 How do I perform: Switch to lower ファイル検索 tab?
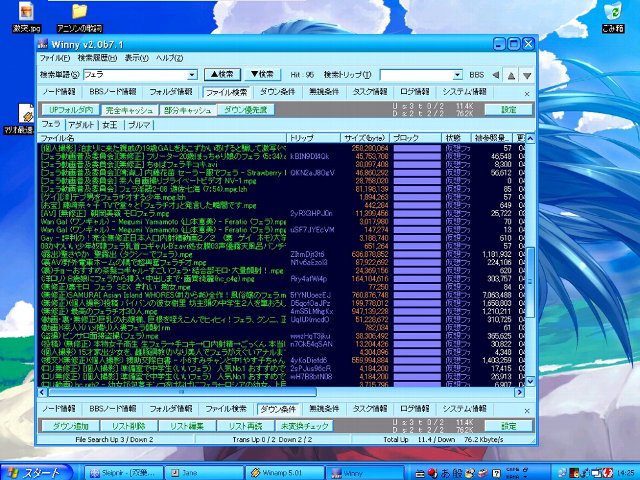226,409
